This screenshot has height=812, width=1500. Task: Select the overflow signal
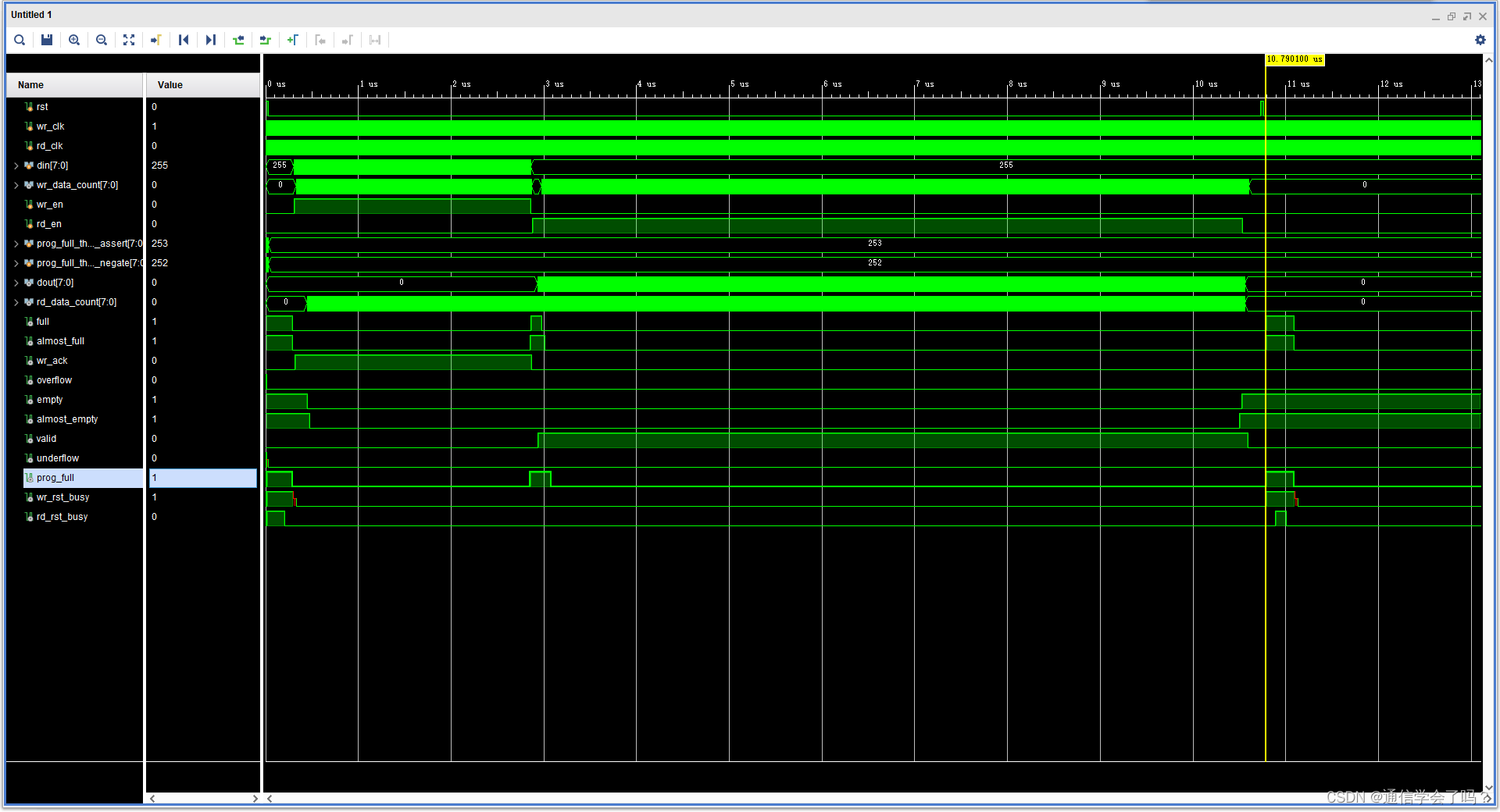click(x=54, y=380)
